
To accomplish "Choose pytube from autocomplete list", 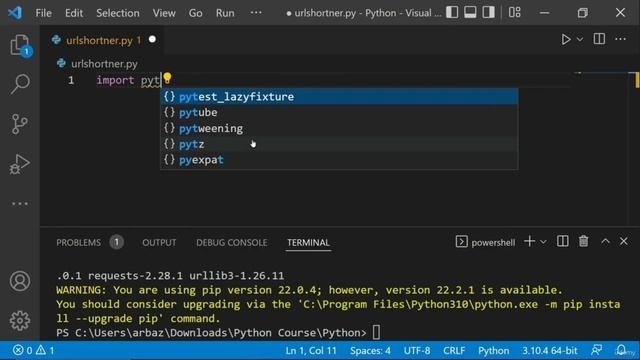I will coord(339,112).
